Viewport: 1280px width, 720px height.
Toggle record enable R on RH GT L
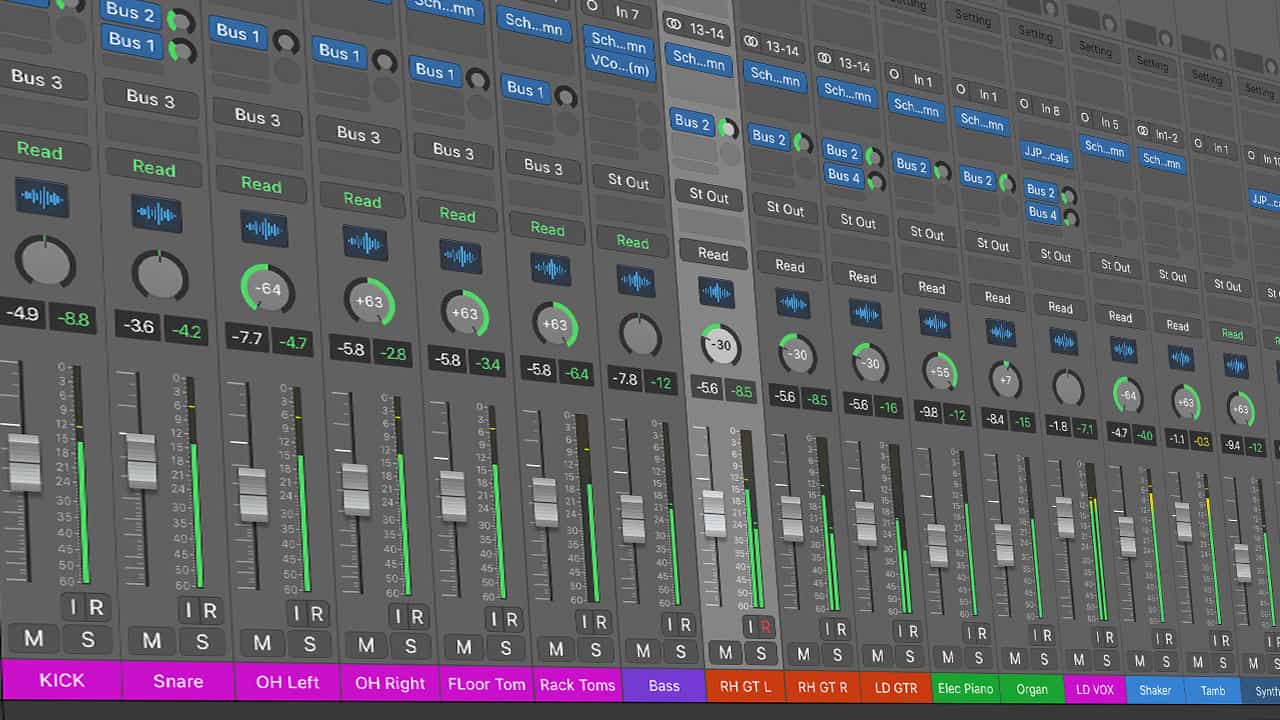click(764, 627)
